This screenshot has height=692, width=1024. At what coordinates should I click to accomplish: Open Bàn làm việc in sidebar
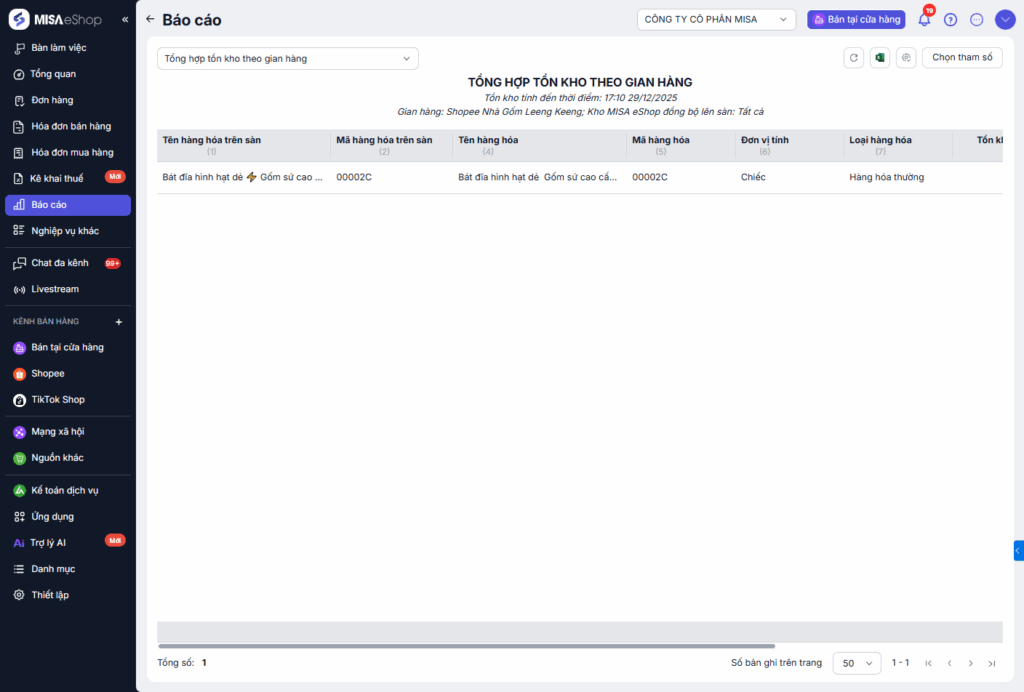[x=68, y=48]
